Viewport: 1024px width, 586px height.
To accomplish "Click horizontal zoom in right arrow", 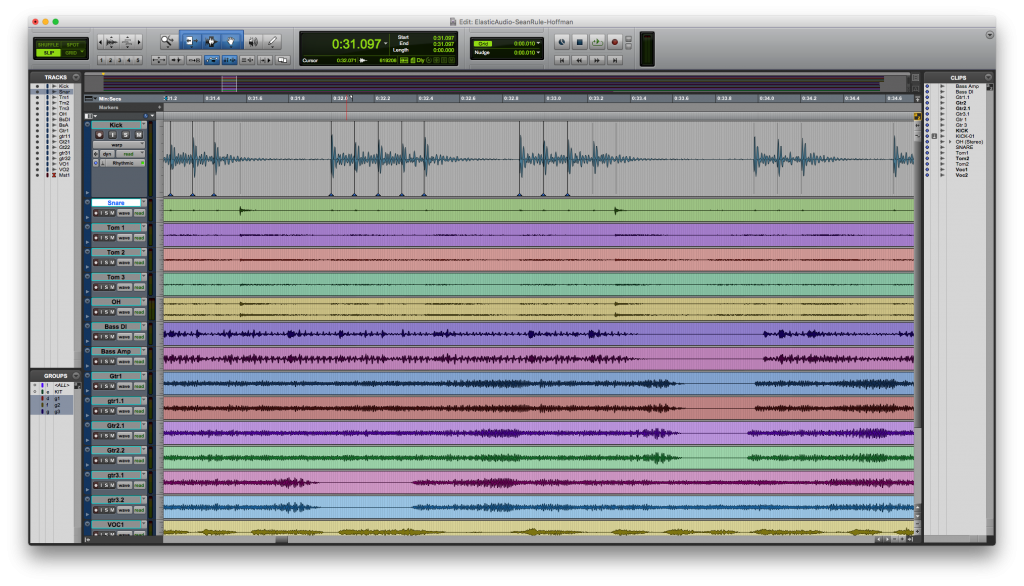I will (139, 42).
